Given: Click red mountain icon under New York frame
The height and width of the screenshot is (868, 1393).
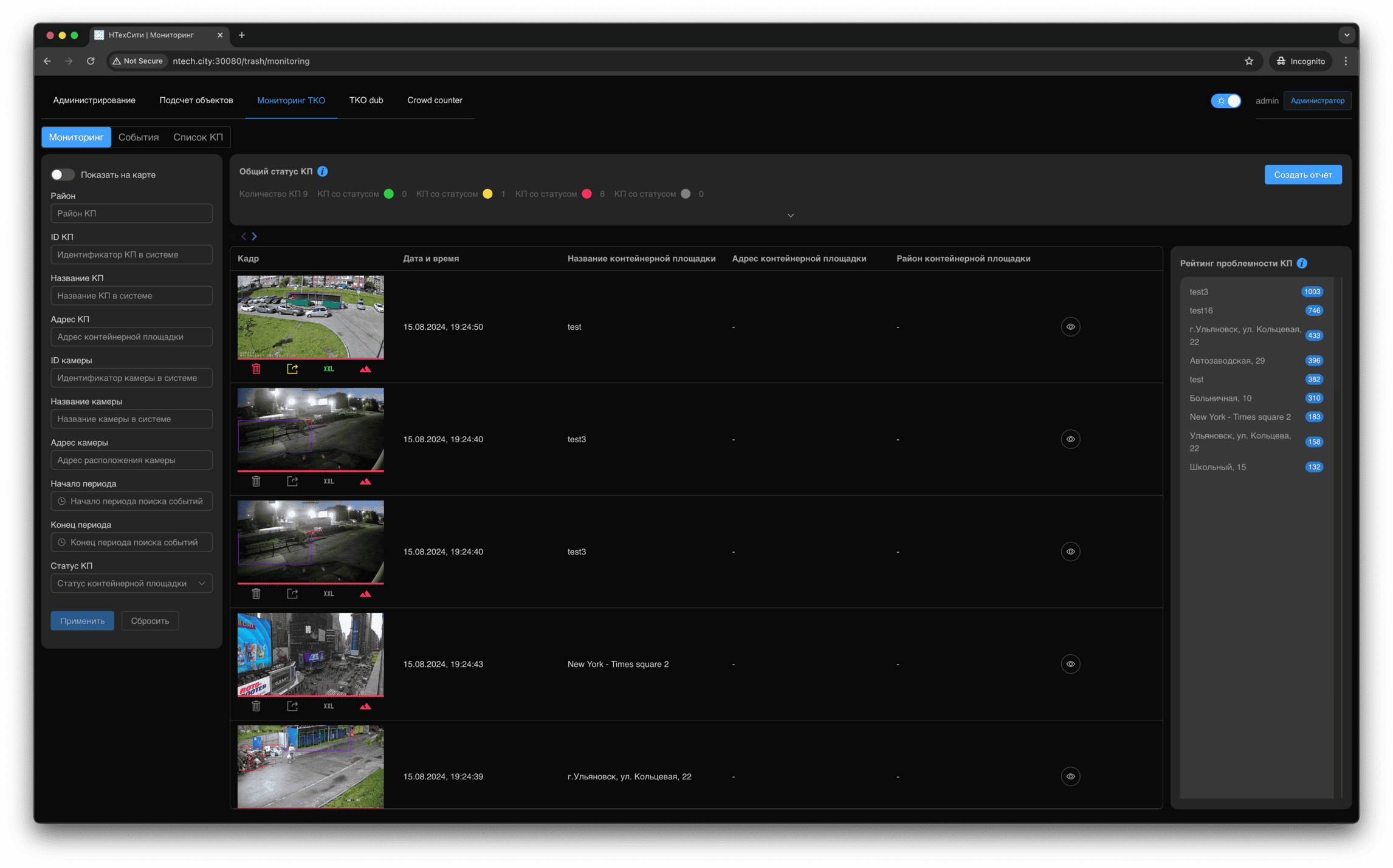Looking at the screenshot, I should tap(365, 706).
